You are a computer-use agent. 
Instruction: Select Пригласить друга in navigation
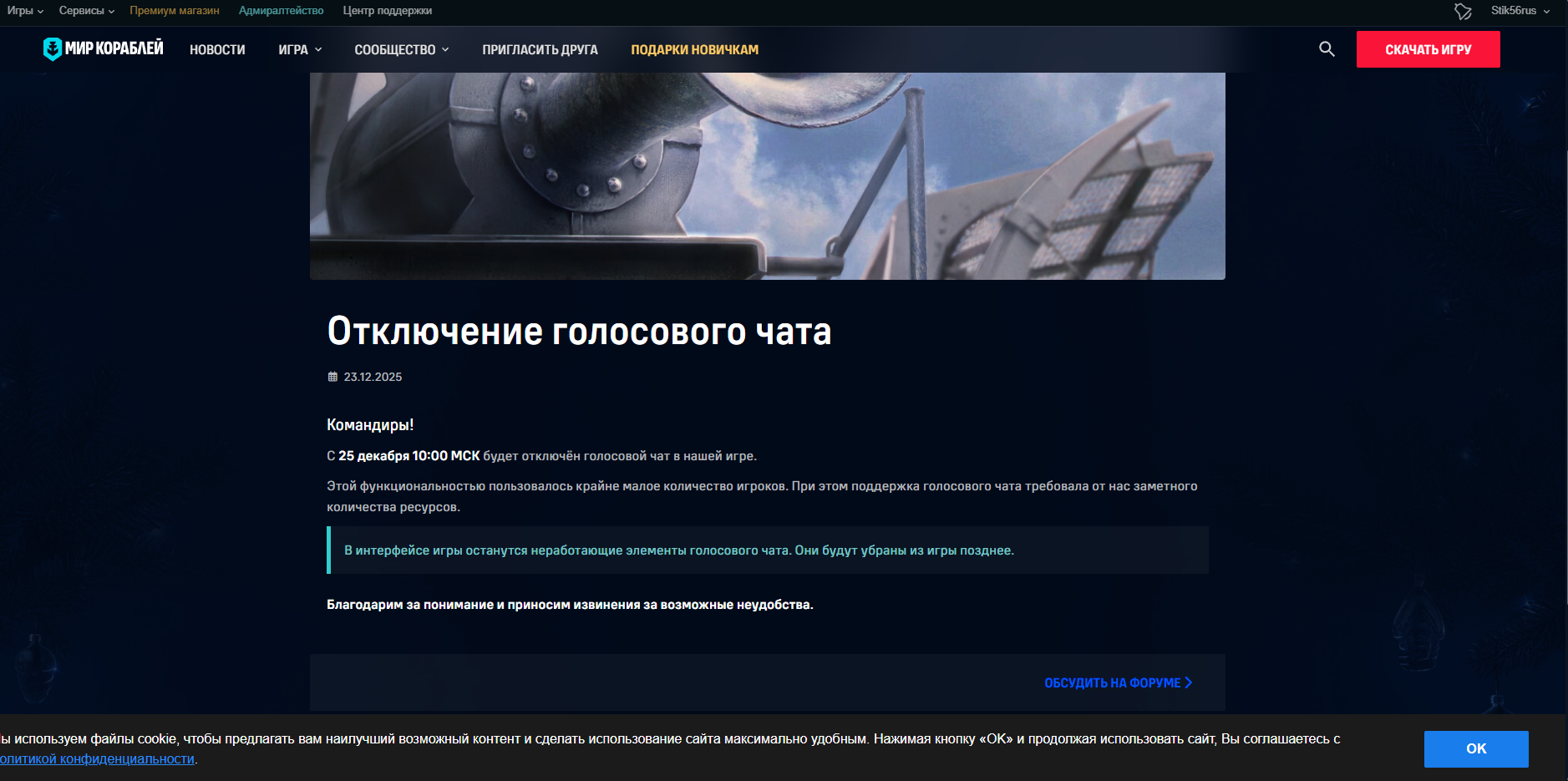click(x=540, y=50)
